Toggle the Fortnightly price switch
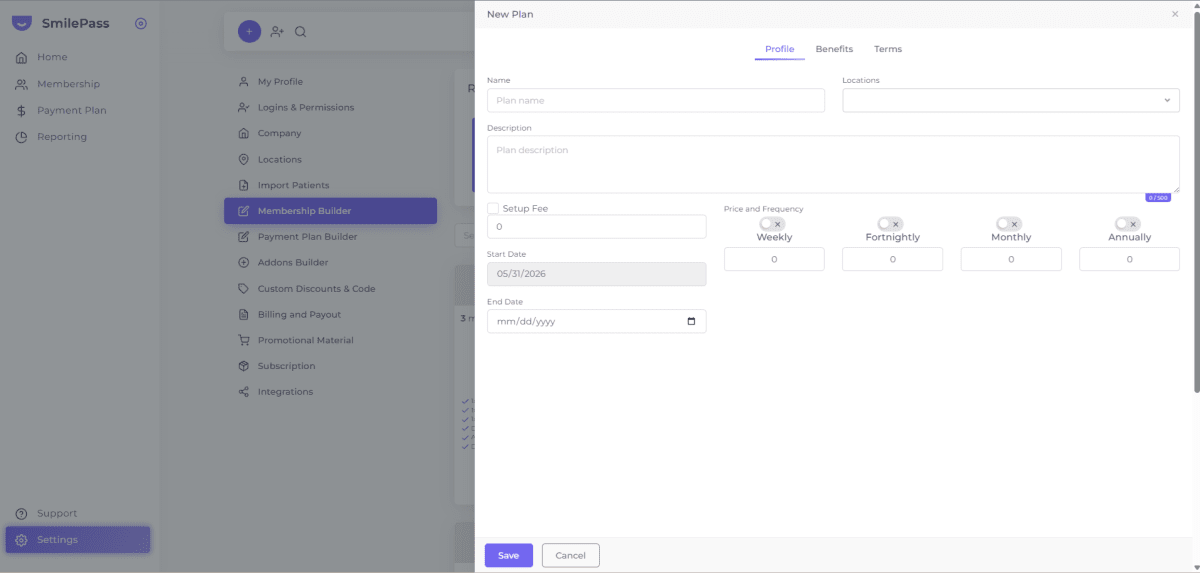 point(891,224)
